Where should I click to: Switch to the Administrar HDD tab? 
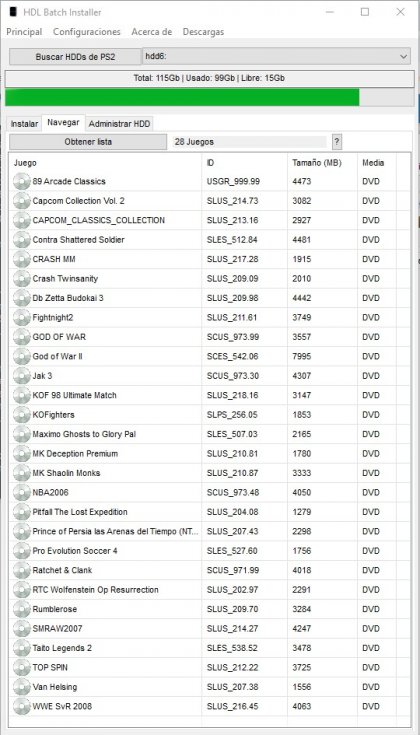[x=120, y=124]
